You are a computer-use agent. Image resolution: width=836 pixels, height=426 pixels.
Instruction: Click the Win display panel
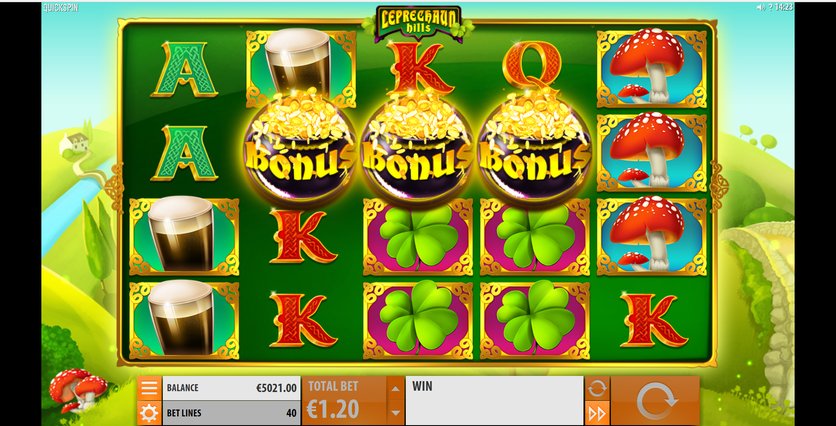point(494,401)
